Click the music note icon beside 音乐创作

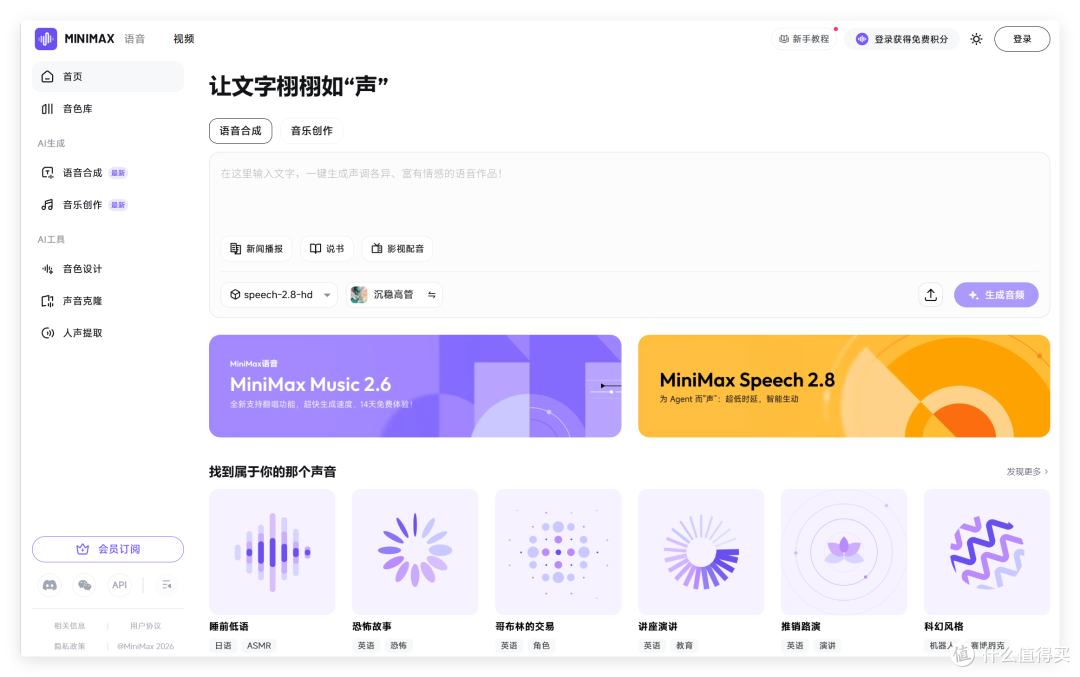tap(48, 205)
